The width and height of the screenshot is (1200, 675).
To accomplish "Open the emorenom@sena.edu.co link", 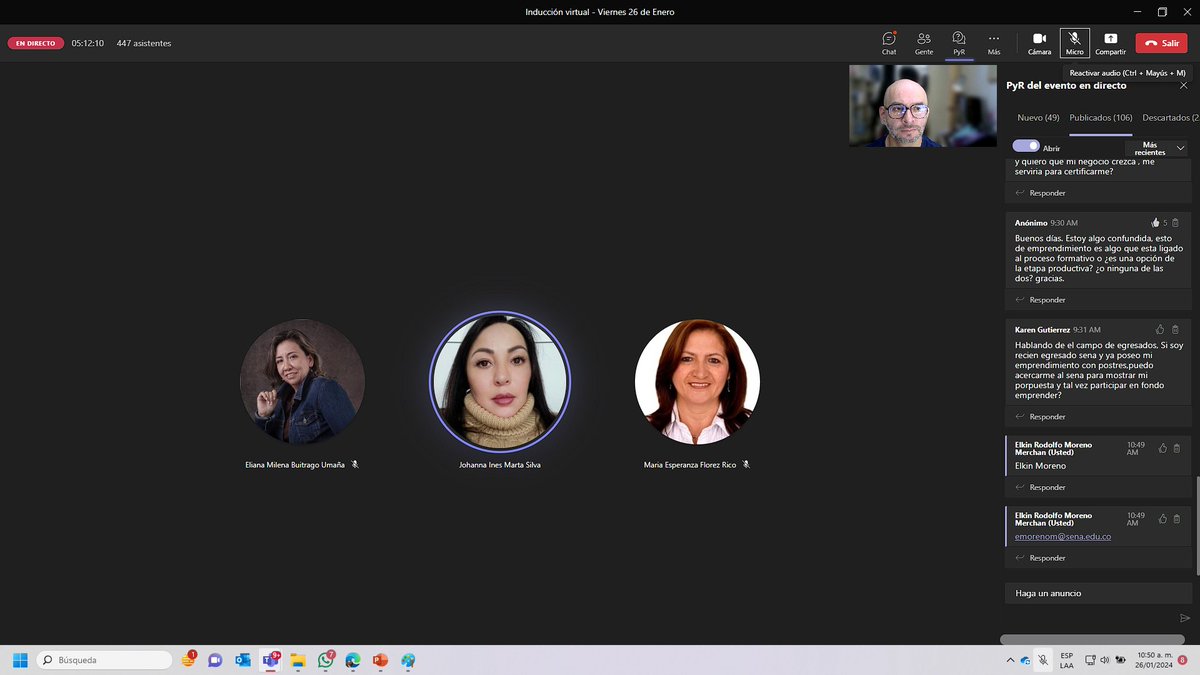I will [x=1062, y=537].
